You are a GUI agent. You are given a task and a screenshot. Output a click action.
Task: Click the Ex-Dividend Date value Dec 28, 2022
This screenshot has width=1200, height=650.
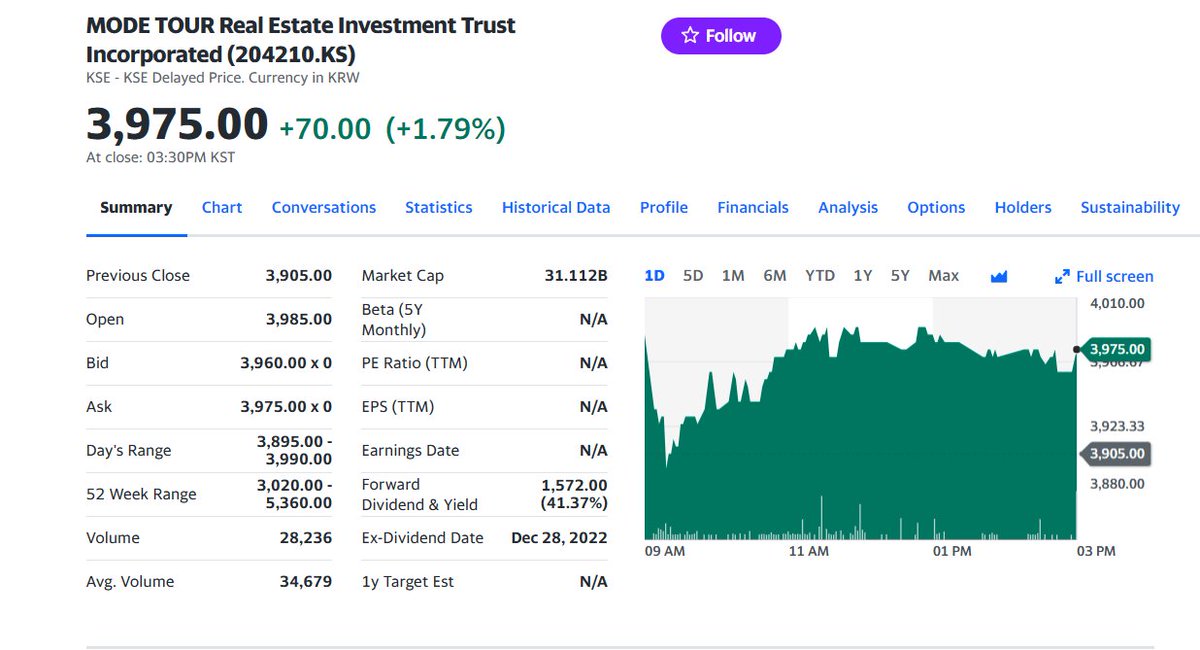(x=560, y=538)
